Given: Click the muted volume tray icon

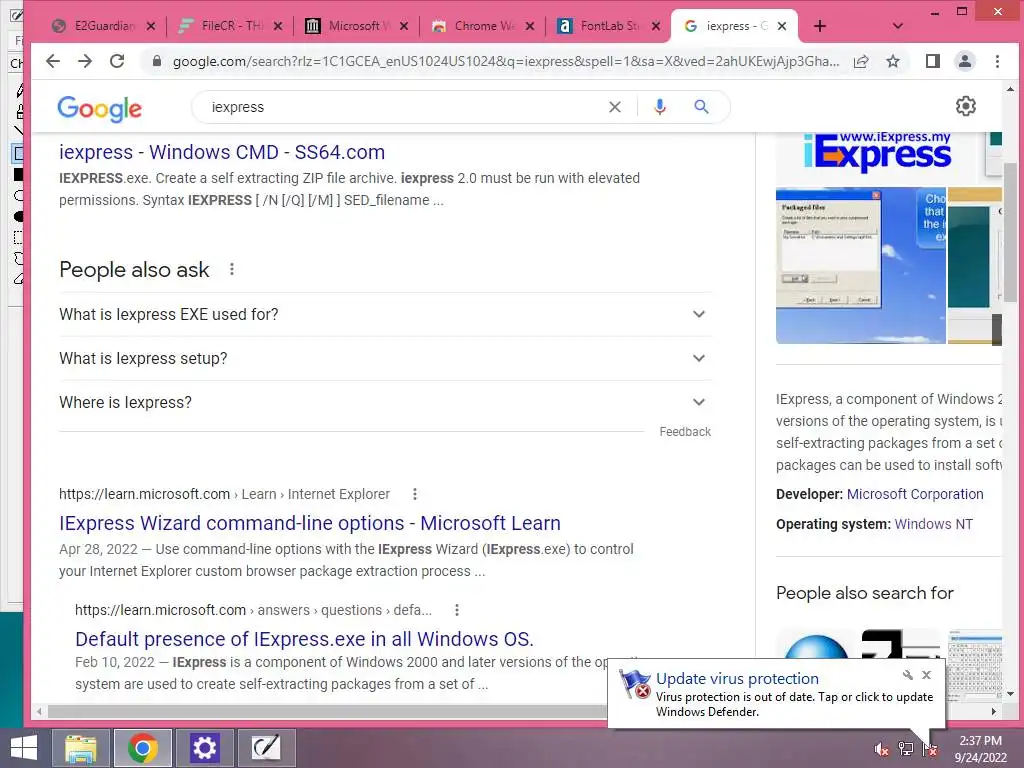Looking at the screenshot, I should 882,750.
